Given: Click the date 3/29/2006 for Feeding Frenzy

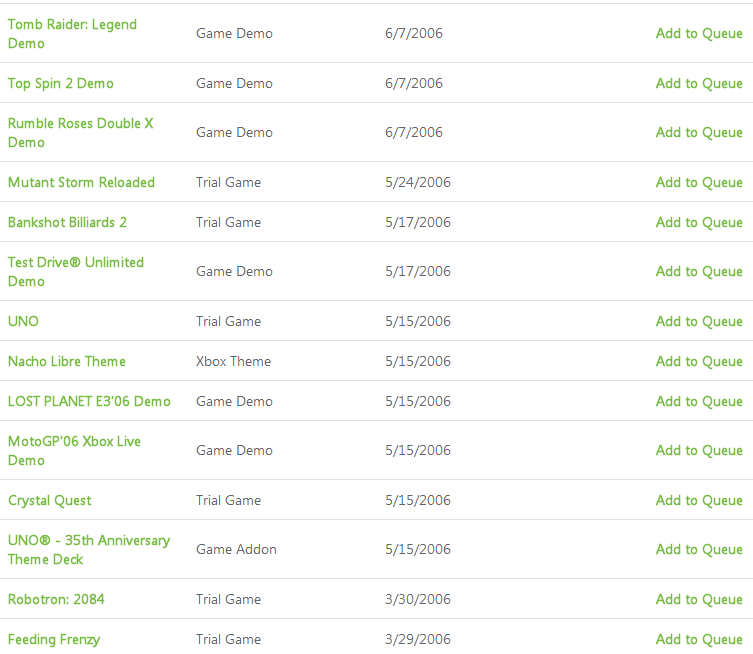Looking at the screenshot, I should click(418, 640).
